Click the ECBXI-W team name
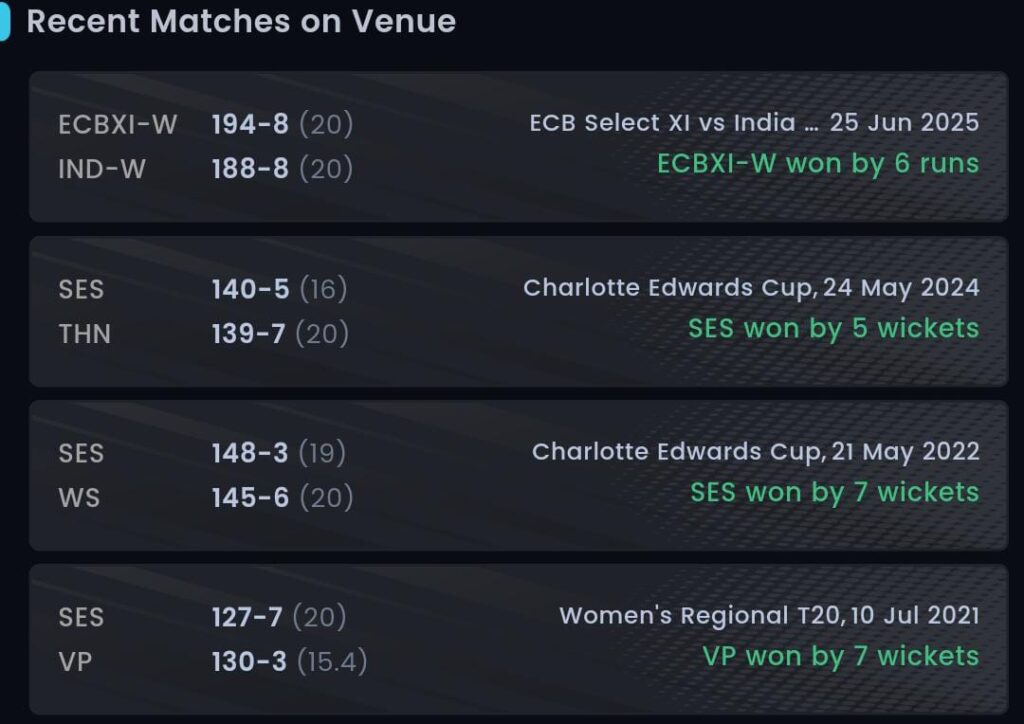Image resolution: width=1024 pixels, height=724 pixels. pyautogui.click(x=118, y=124)
